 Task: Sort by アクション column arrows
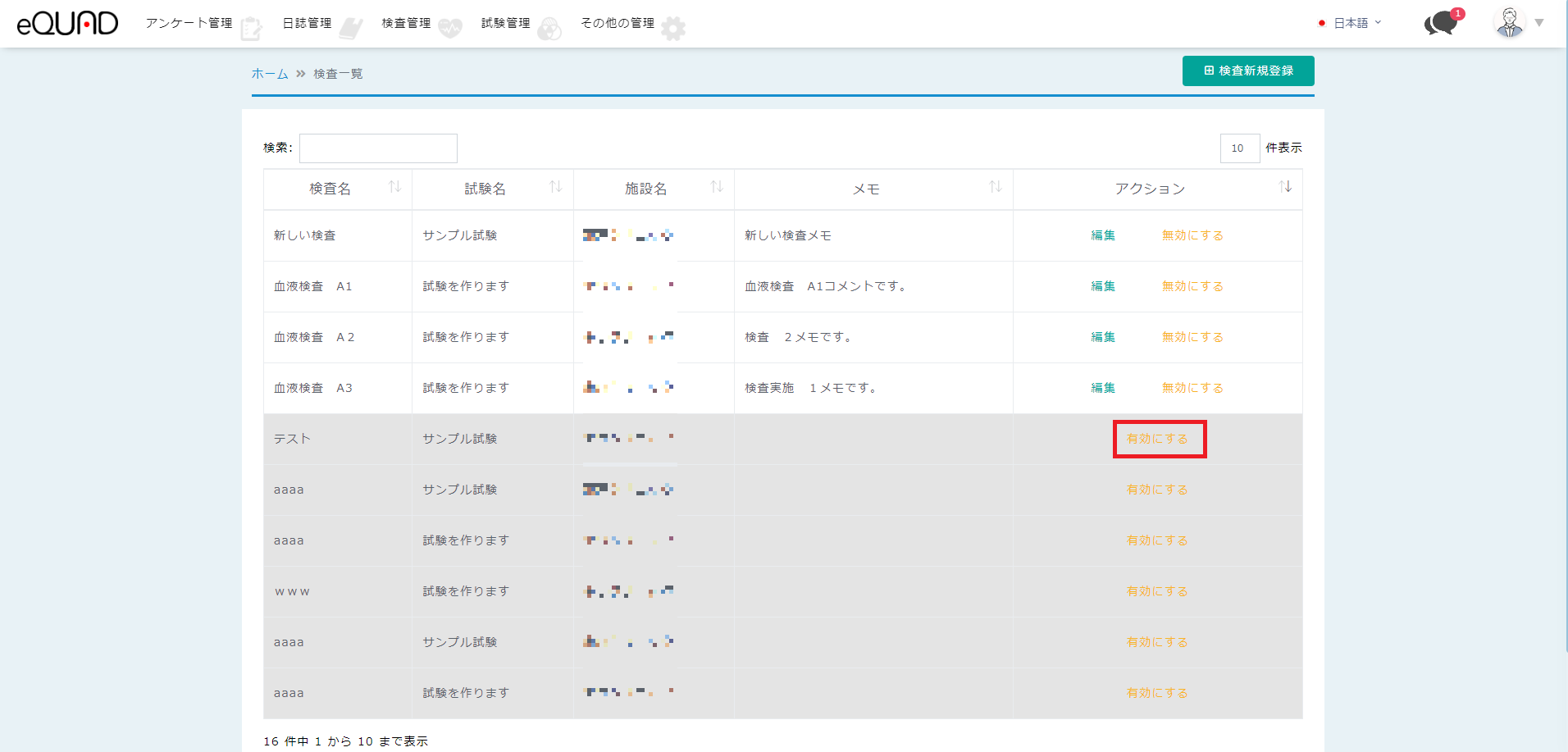(x=1284, y=188)
